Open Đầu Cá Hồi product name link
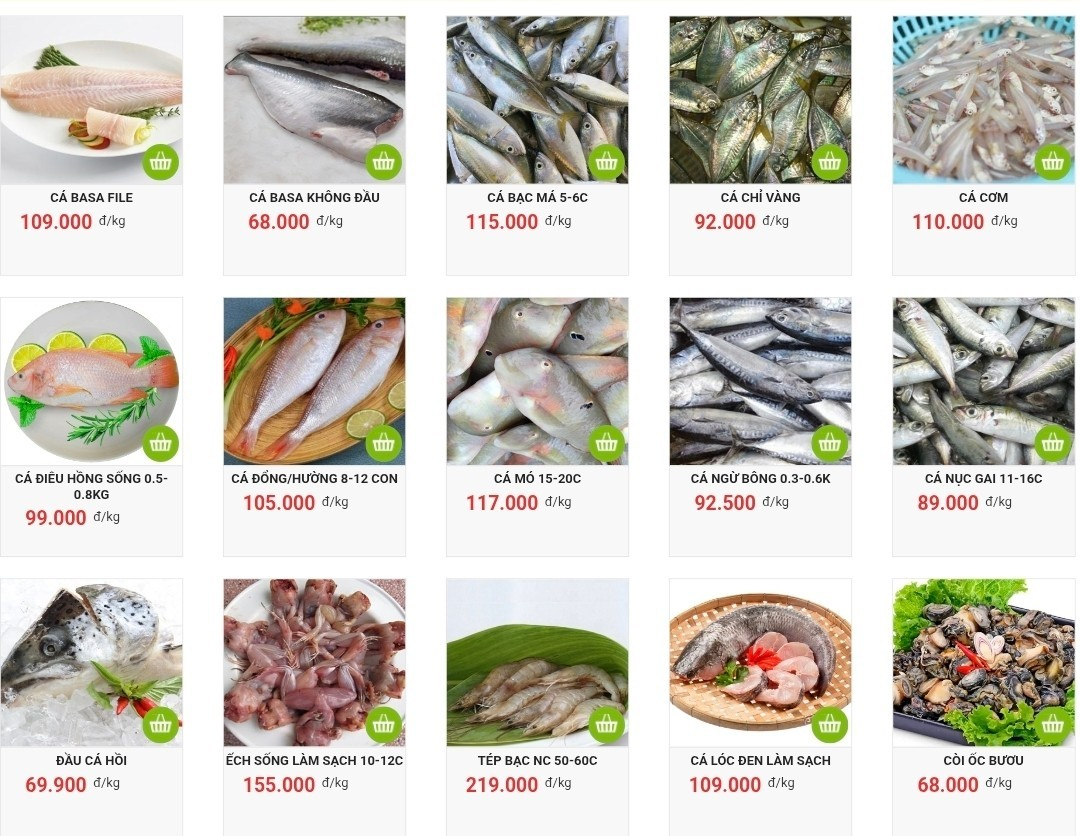The image size is (1080, 836). pyautogui.click(x=92, y=760)
